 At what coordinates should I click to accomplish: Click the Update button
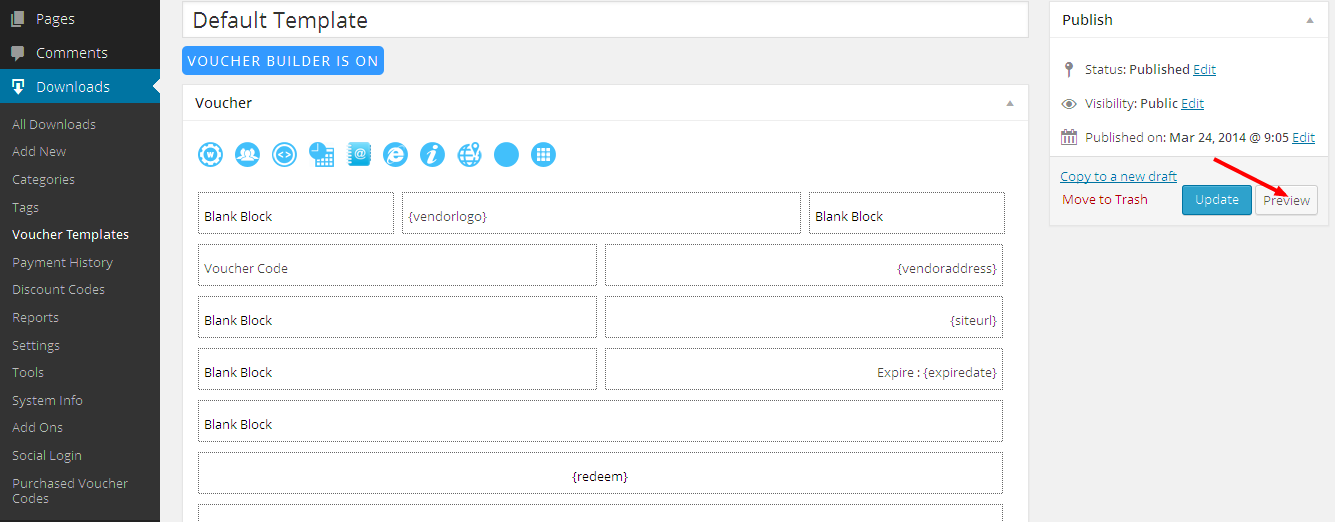[1216, 200]
